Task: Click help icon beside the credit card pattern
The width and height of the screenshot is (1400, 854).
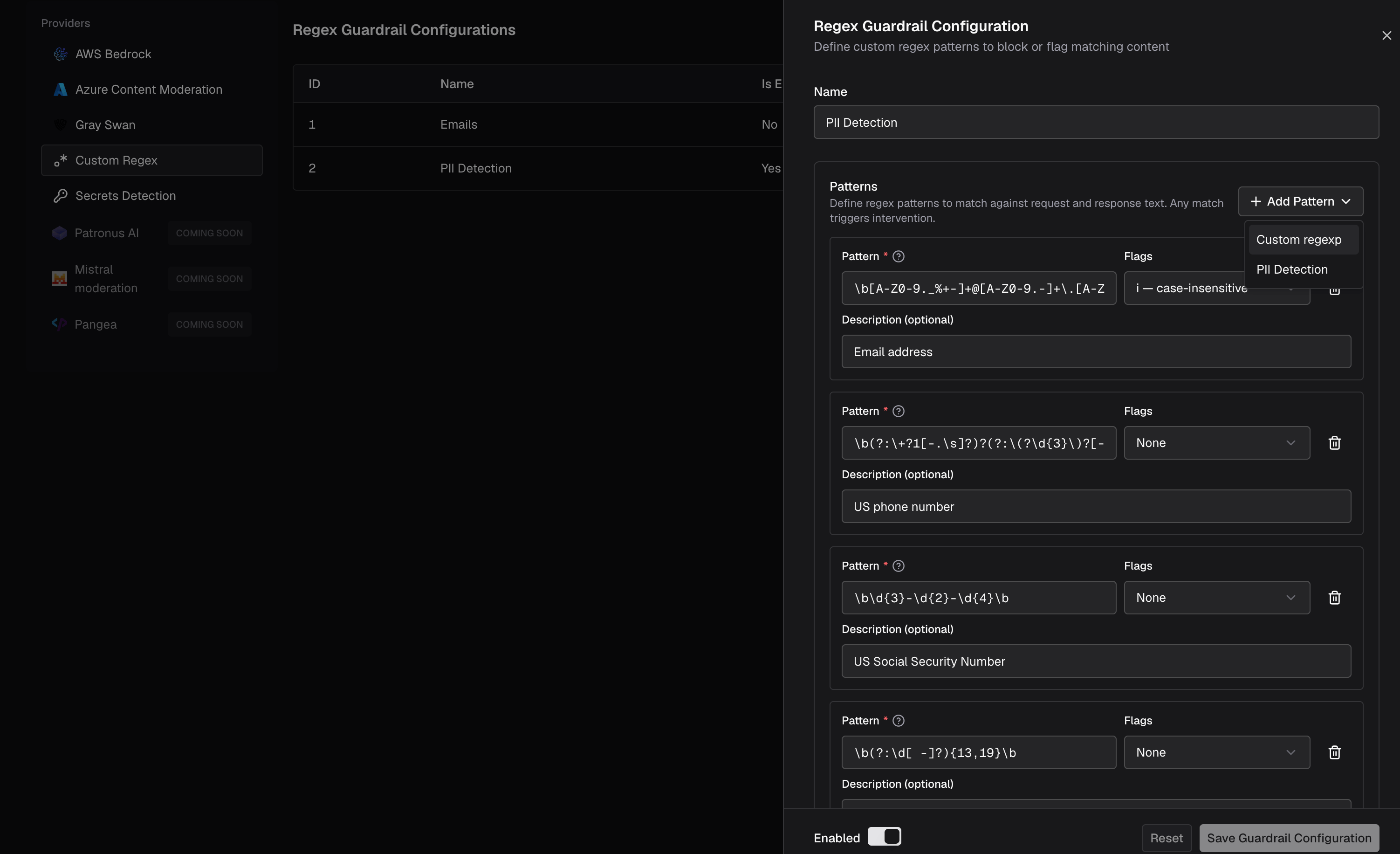Action: [898, 721]
